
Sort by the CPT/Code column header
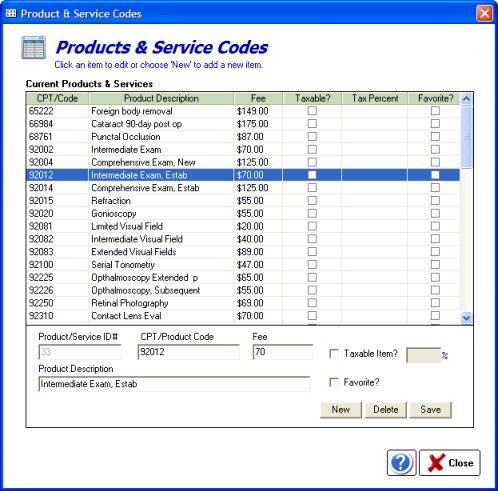[x=57, y=98]
